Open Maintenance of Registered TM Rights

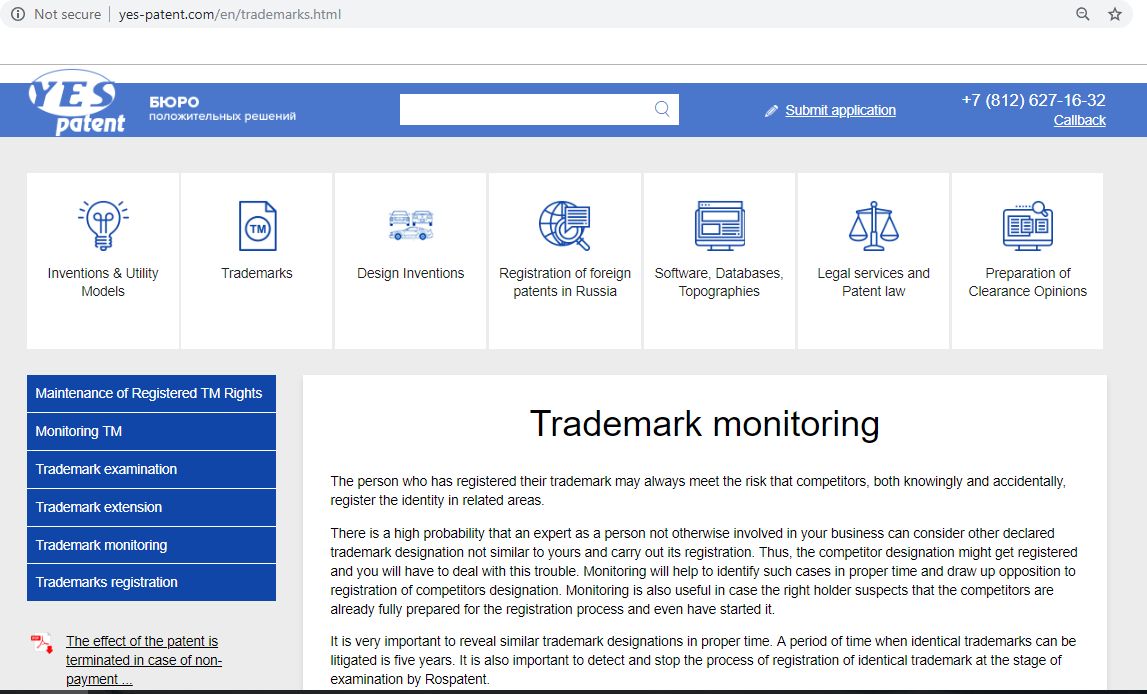(151, 393)
